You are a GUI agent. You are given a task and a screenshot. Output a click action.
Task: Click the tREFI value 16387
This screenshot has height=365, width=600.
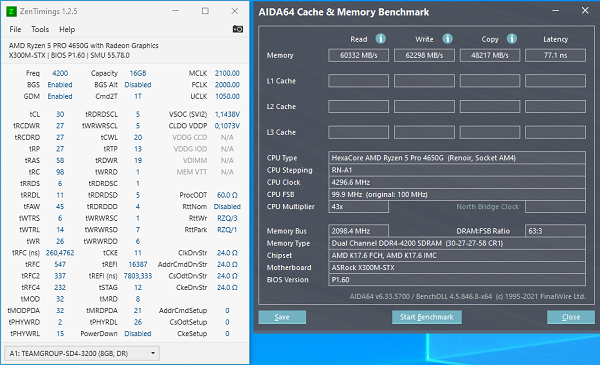tap(138, 264)
